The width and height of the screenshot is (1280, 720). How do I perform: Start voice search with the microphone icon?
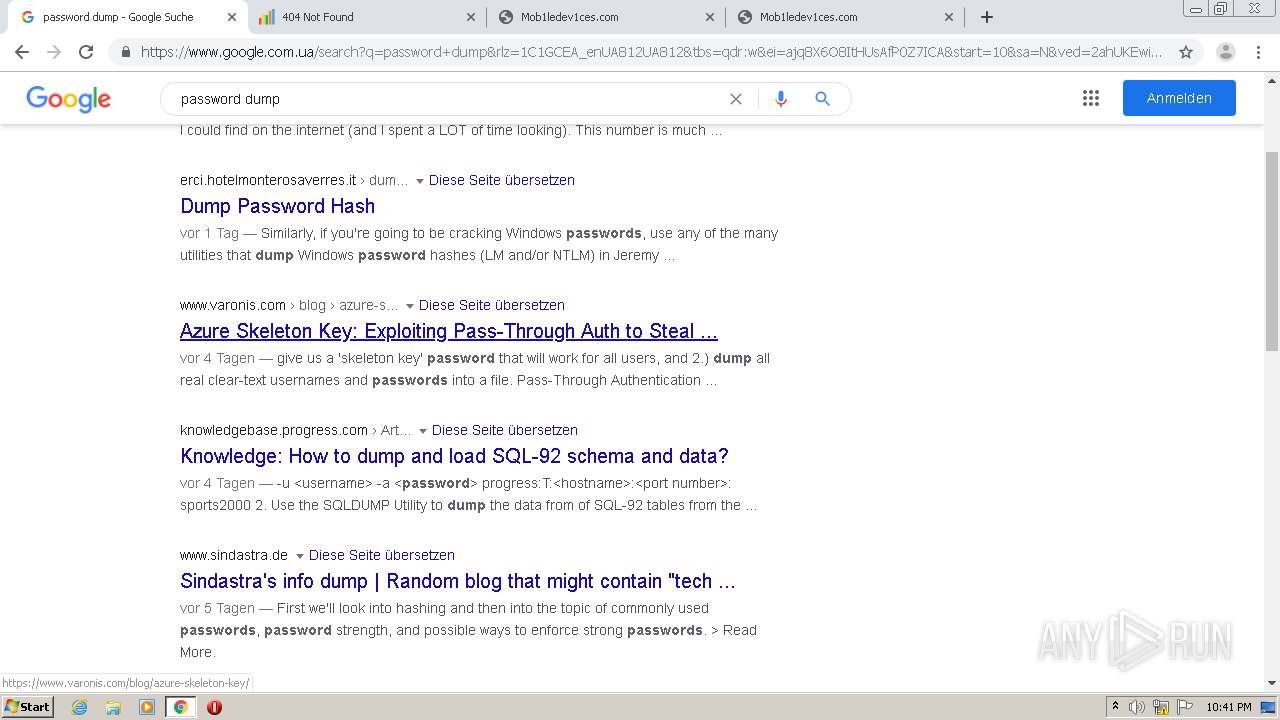click(781, 99)
